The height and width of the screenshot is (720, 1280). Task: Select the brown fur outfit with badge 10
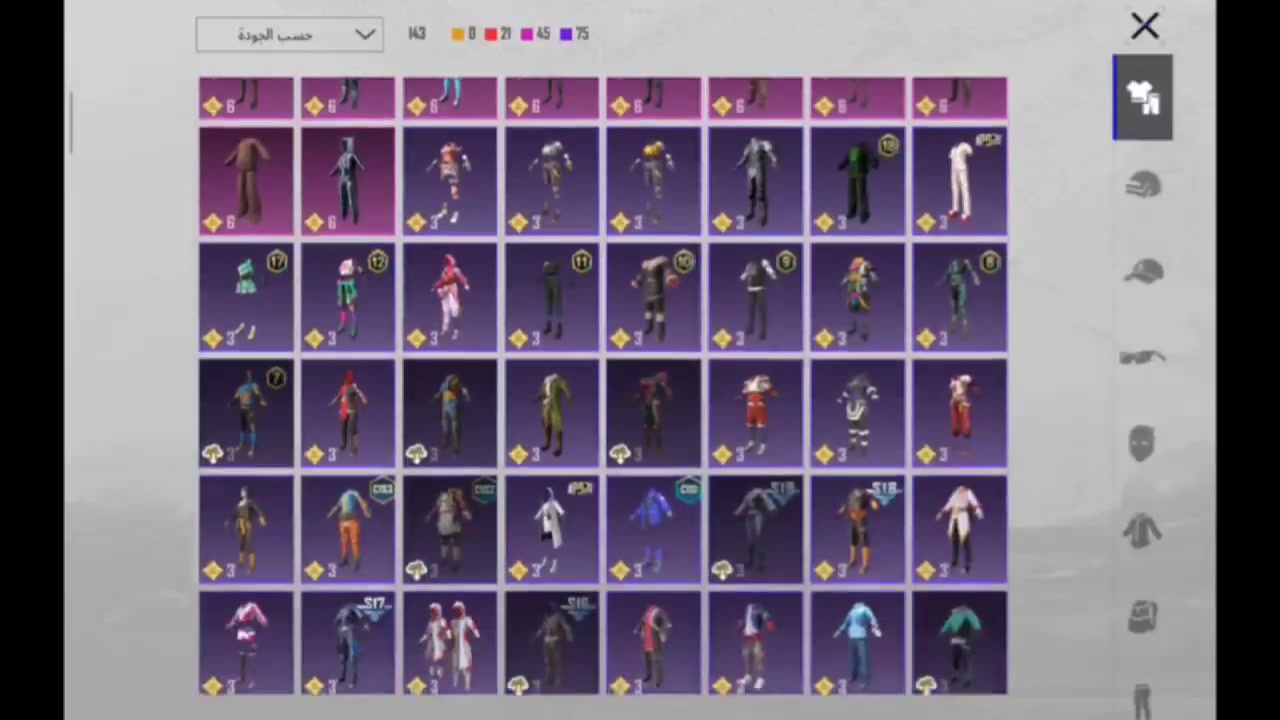[654, 297]
